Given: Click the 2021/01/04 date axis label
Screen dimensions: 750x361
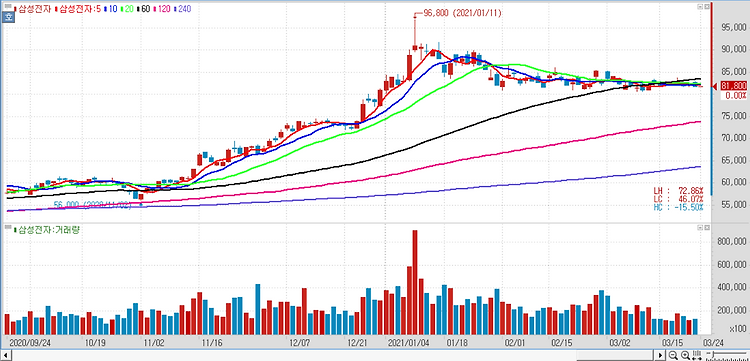Looking at the screenshot, I should pos(408,343).
